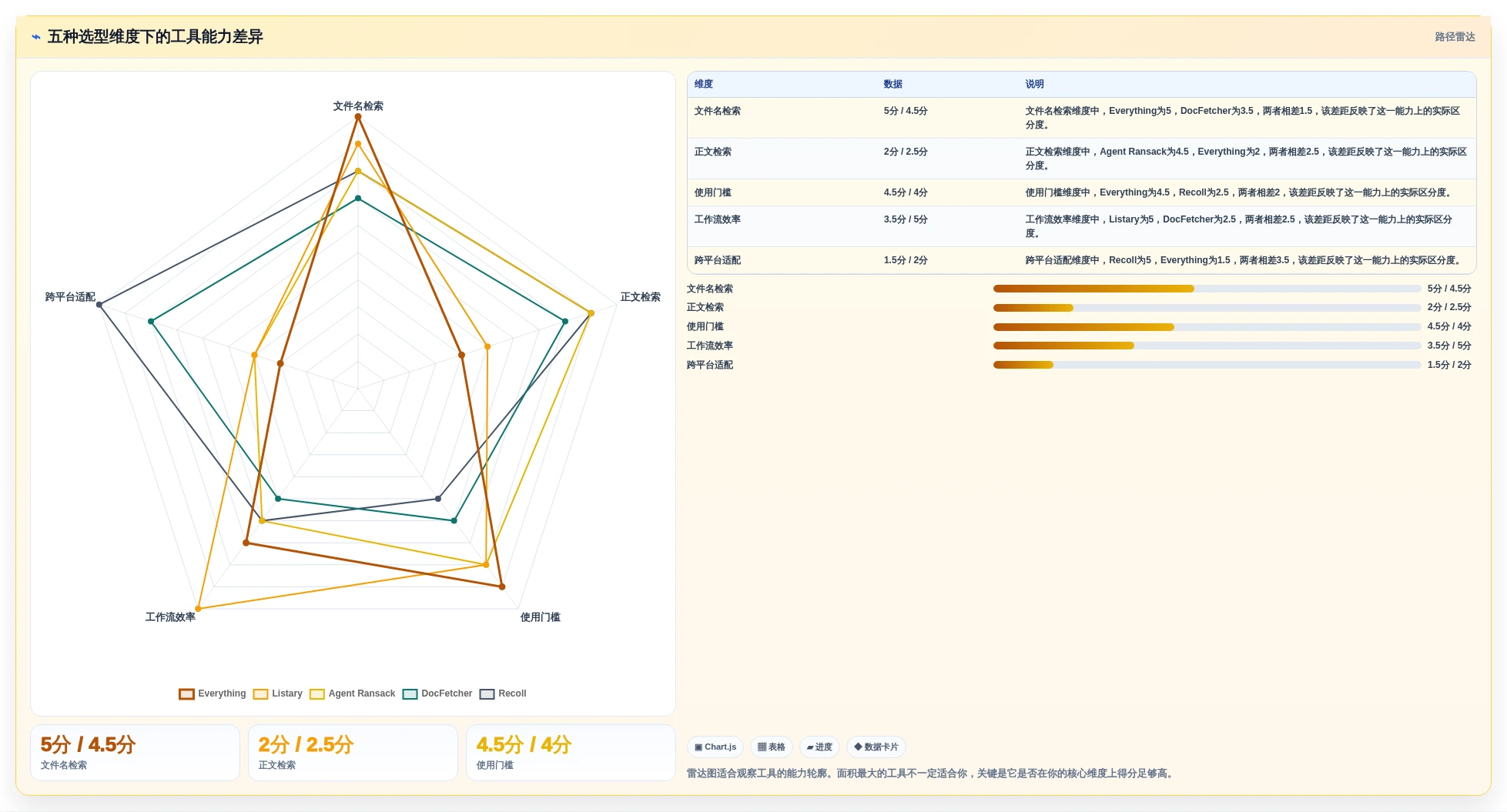Select the 工作流效率 table row cell

pos(718,219)
